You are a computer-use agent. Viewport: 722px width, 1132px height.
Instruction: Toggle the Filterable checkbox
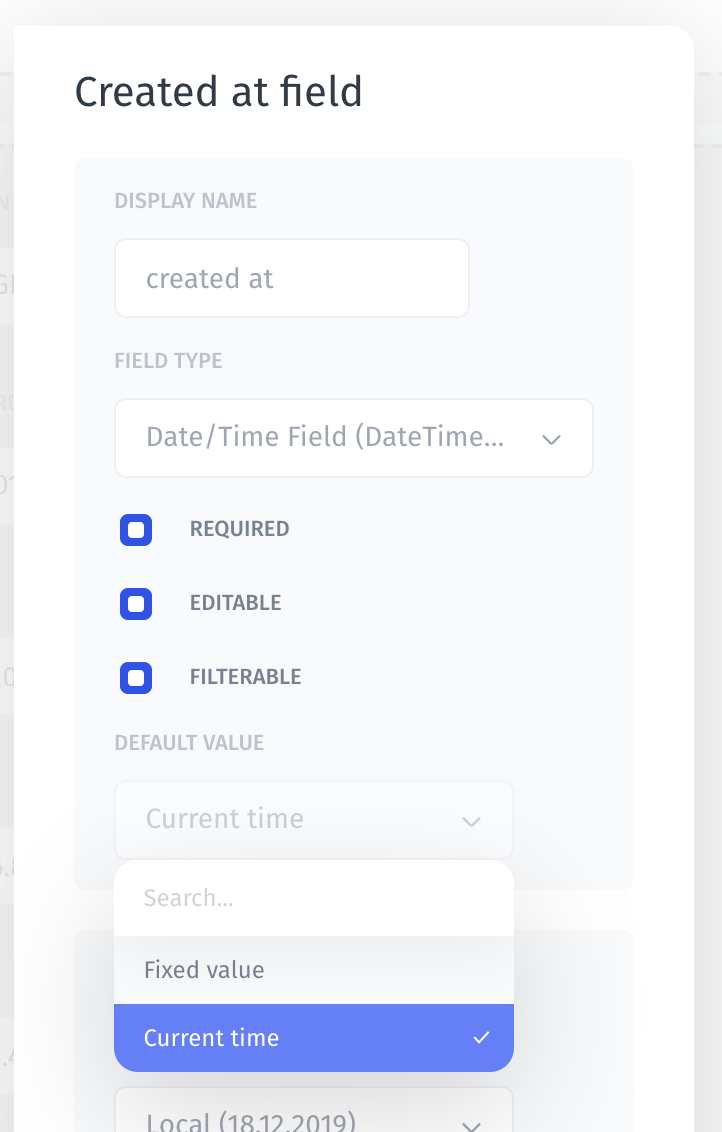(136, 678)
